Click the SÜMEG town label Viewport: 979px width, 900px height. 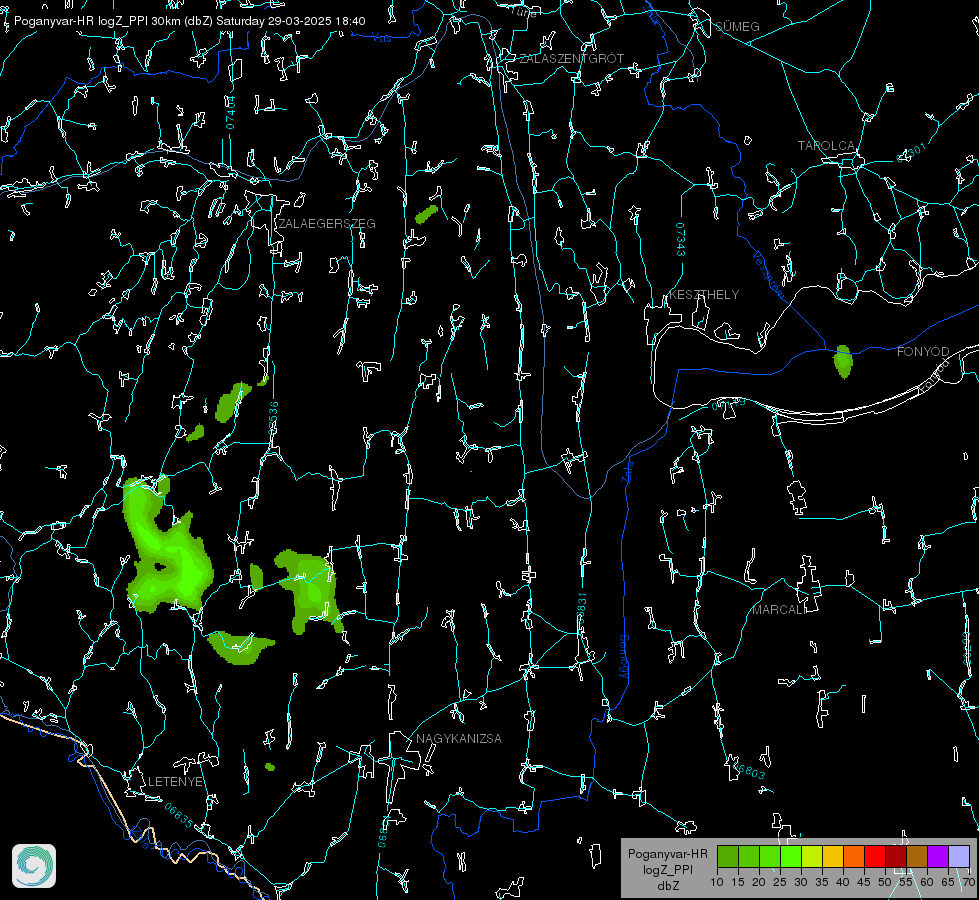point(737,26)
